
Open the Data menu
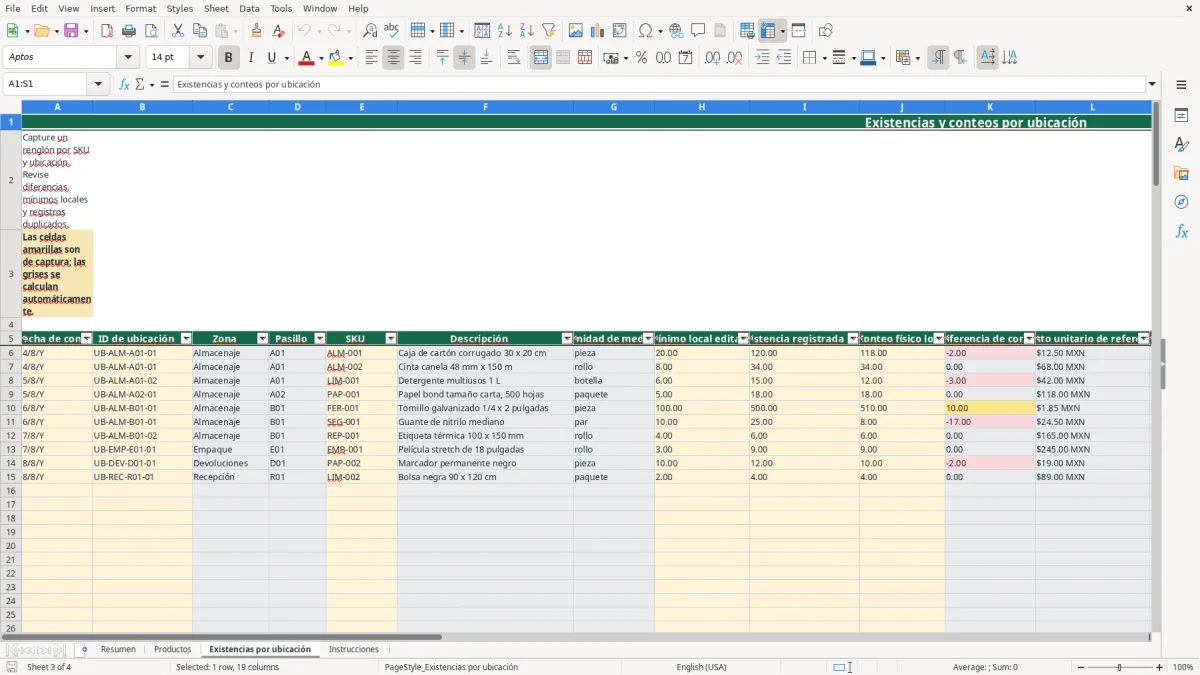[249, 8]
